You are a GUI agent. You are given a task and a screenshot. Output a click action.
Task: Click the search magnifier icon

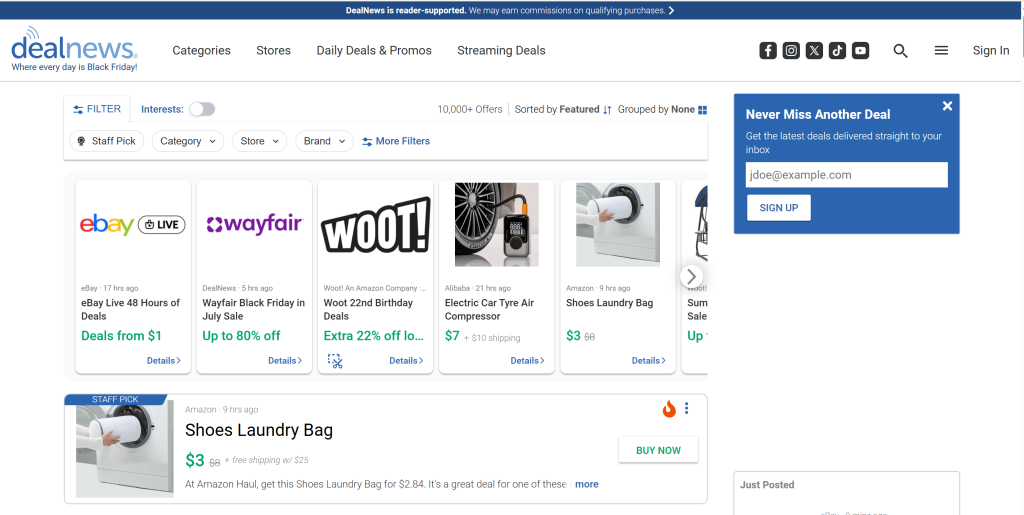[x=901, y=51]
